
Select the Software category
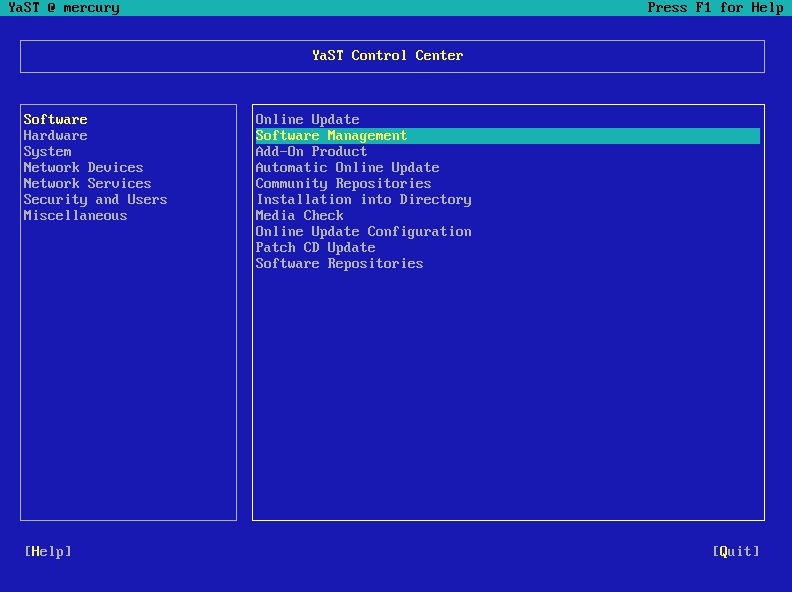point(56,120)
